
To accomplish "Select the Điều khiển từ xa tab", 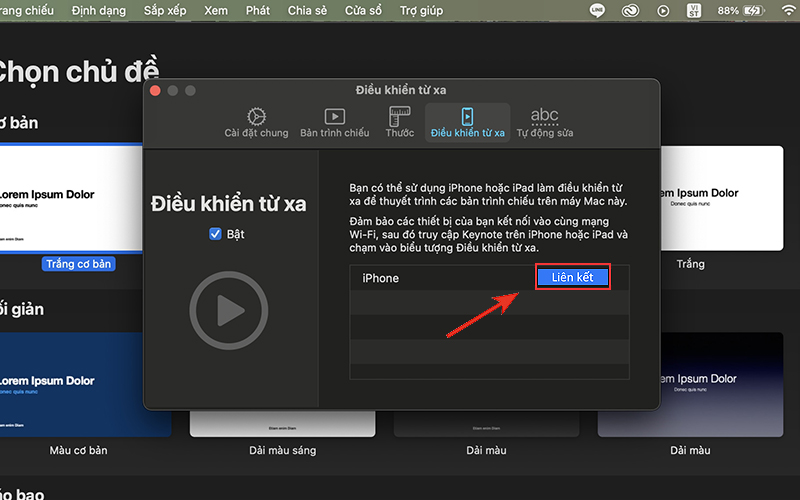I will pyautogui.click(x=467, y=123).
